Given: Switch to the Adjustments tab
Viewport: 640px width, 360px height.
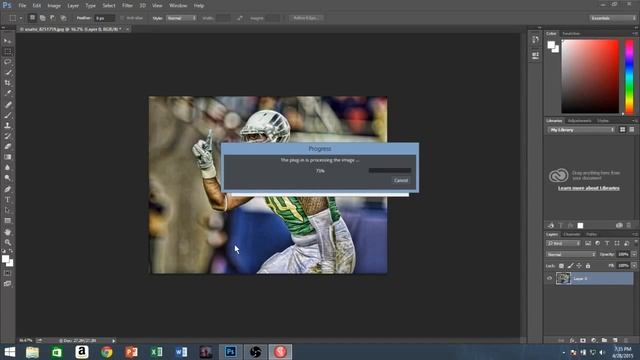Looking at the screenshot, I should (x=579, y=121).
